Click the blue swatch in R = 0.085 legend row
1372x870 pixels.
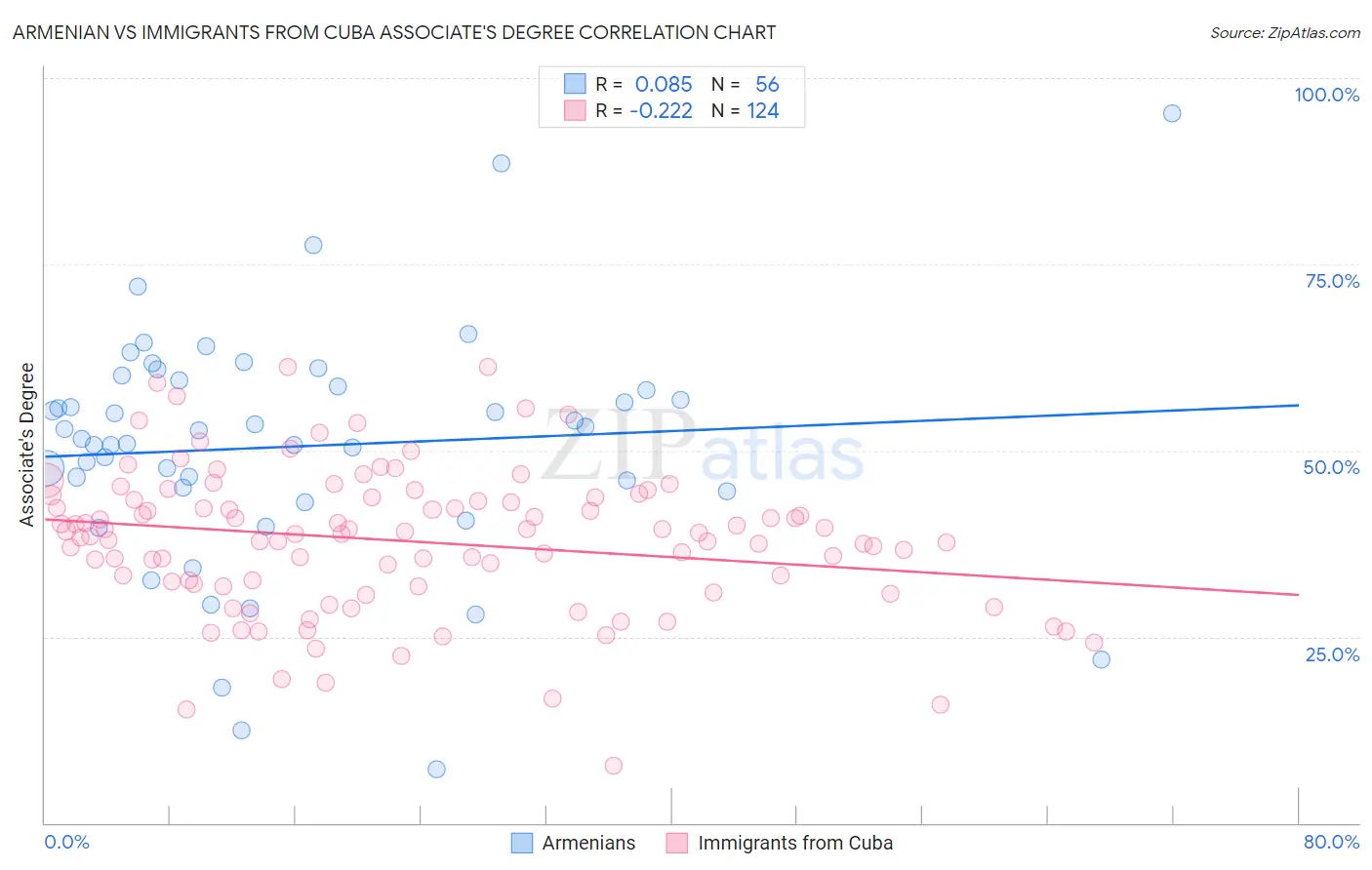tap(576, 84)
